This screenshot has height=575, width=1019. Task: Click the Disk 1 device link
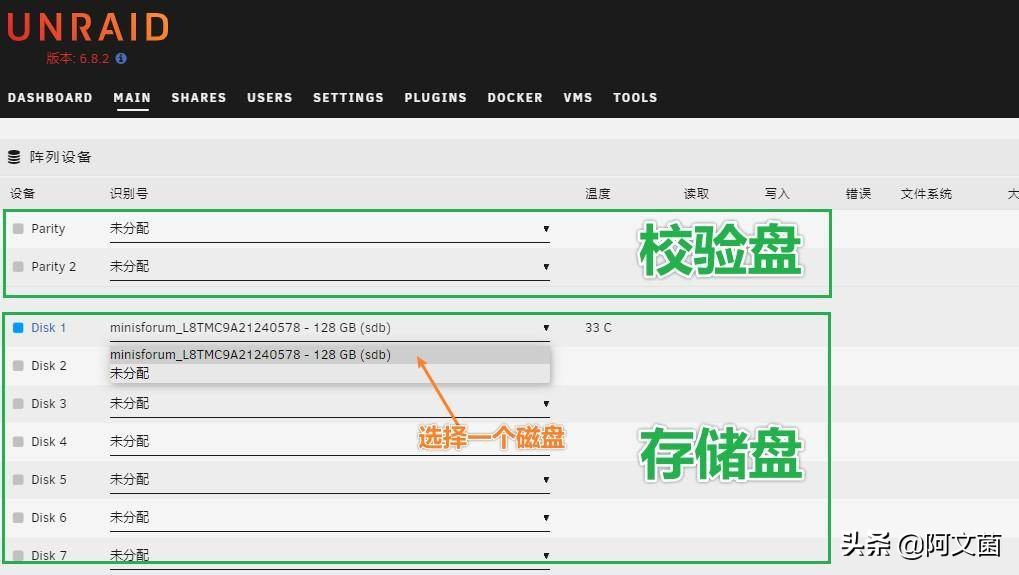(x=49, y=327)
